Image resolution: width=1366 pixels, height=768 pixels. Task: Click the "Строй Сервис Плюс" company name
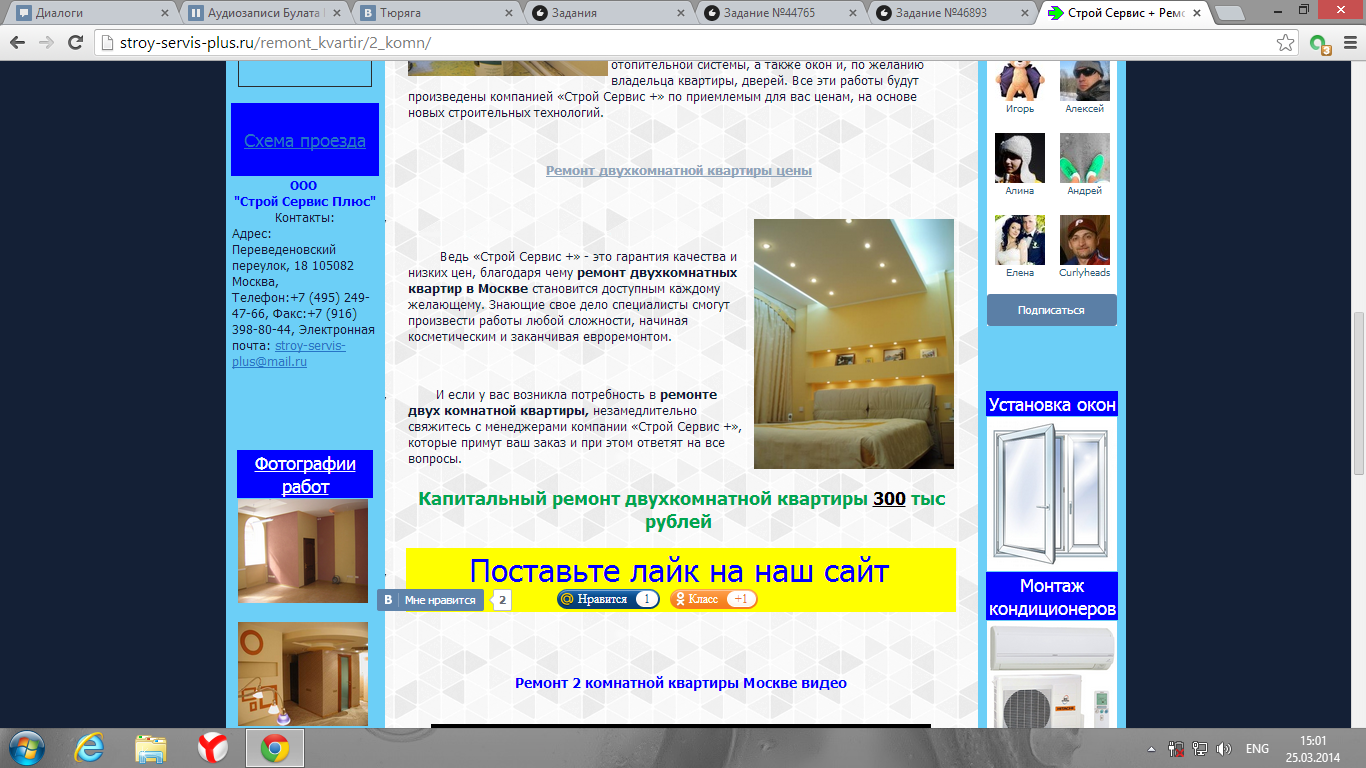(x=305, y=201)
